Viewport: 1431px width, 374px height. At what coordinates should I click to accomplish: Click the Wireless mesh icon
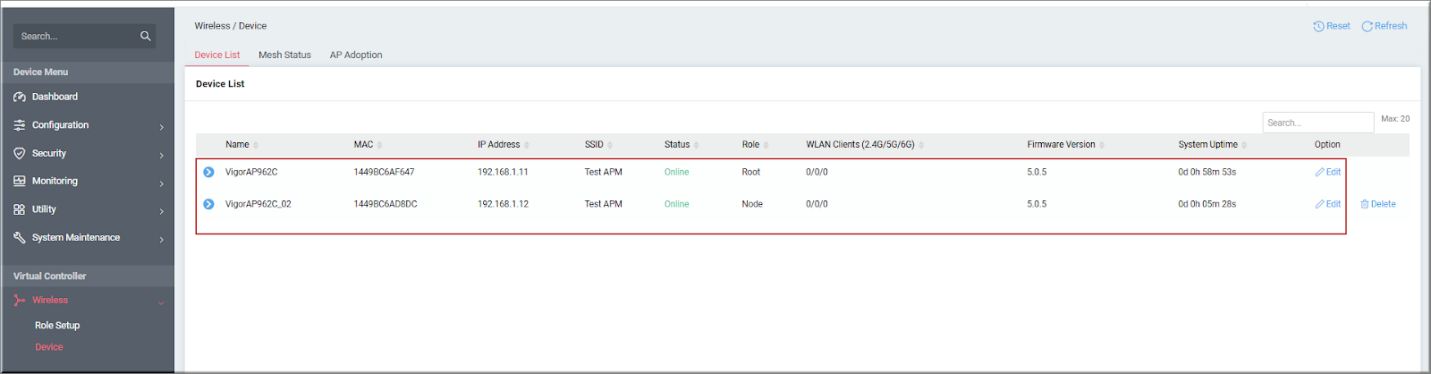click(x=19, y=300)
